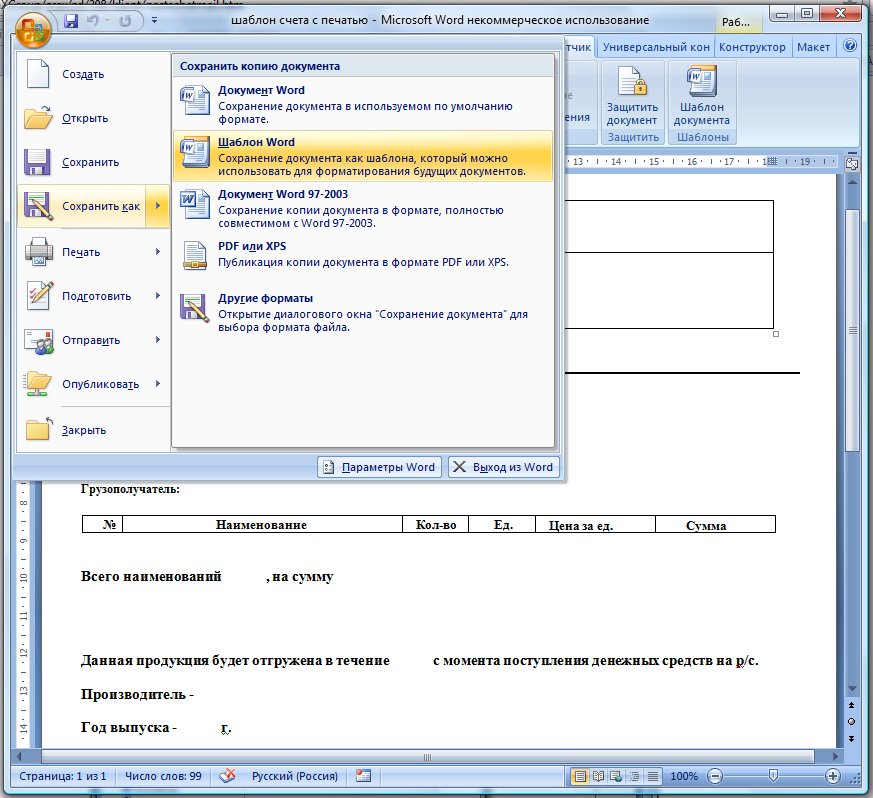
Task: Click the Выход из Word button
Action: point(503,467)
